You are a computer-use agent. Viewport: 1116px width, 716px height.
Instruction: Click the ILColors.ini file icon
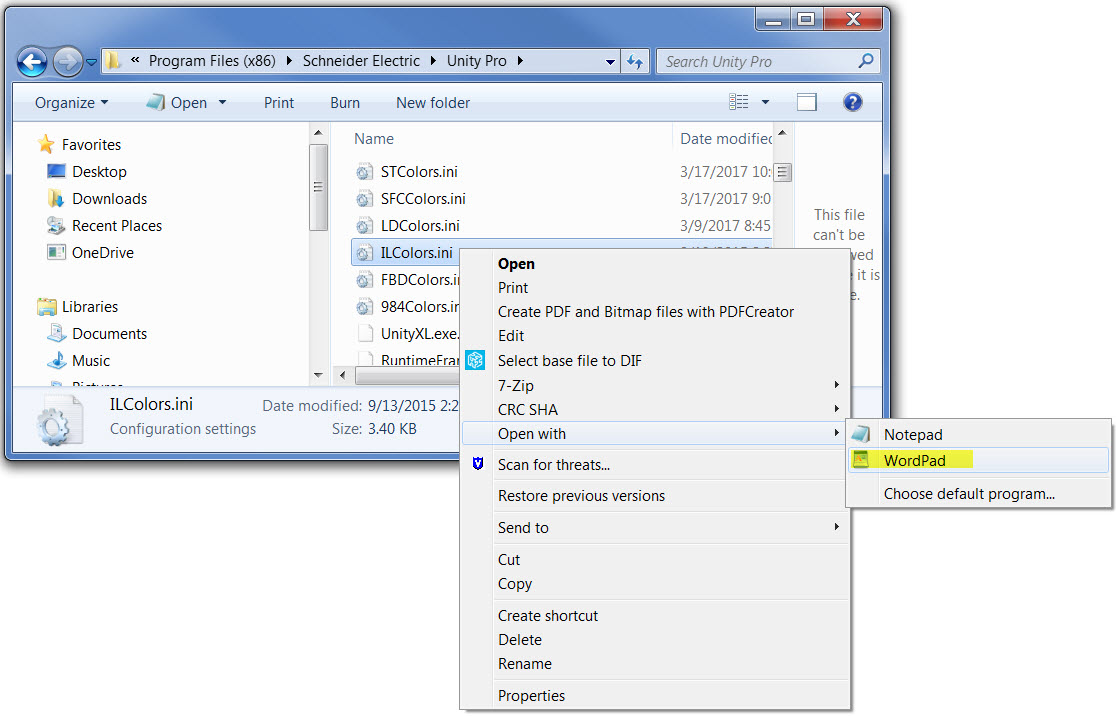[x=364, y=253]
